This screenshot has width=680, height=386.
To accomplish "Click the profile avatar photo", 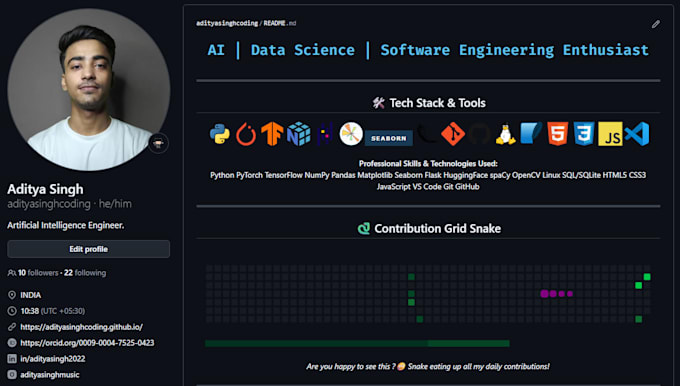I will 88,90.
